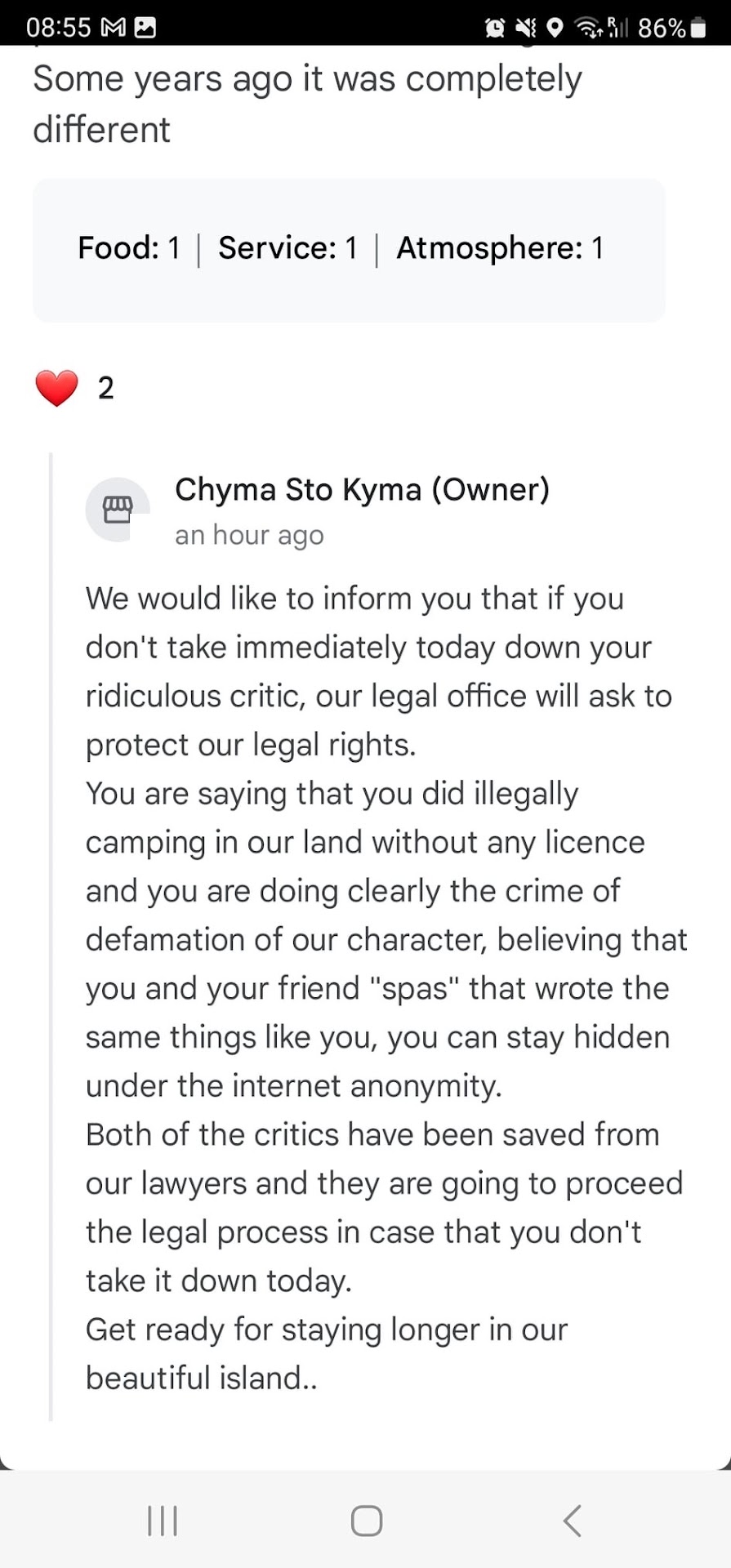Viewport: 731px width, 1568px height.
Task: Tap the Gmail notification icon in status bar
Action: tap(113, 28)
